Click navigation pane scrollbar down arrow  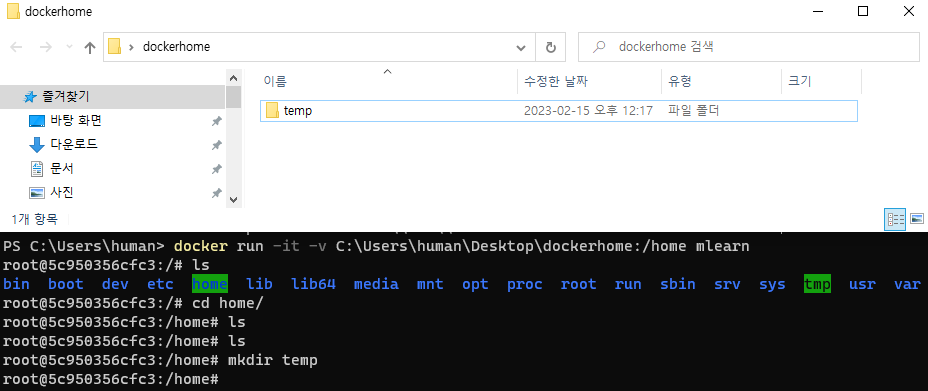pos(233,200)
